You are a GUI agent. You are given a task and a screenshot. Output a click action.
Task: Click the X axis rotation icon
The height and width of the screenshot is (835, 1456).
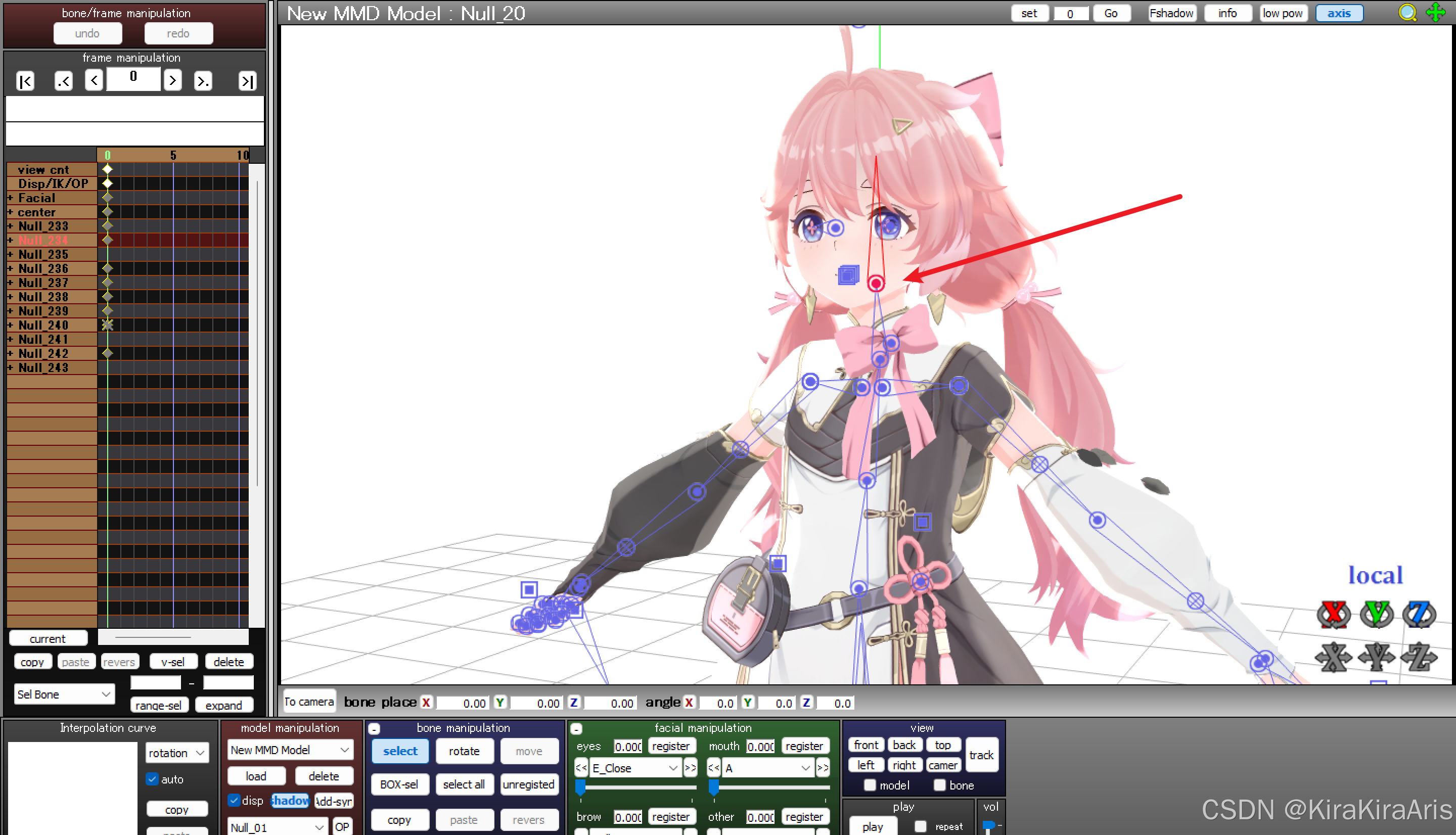tap(1333, 614)
